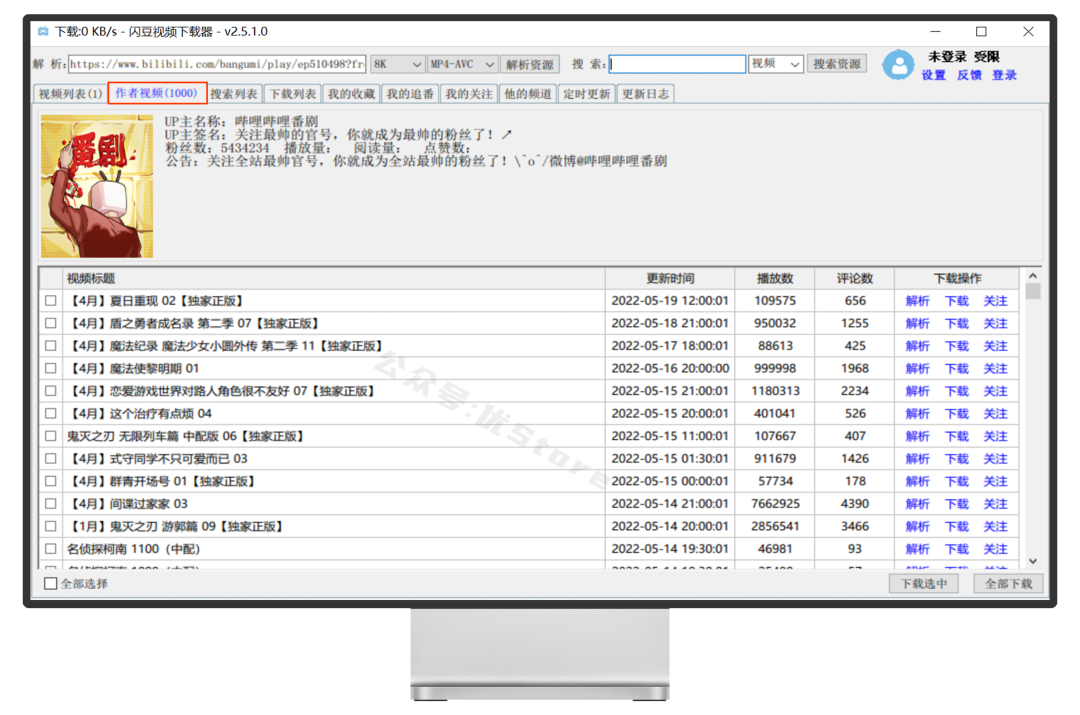Click the list scrollbar down arrow
Image resolution: width=1080 pixels, height=715 pixels.
pos(1032,561)
